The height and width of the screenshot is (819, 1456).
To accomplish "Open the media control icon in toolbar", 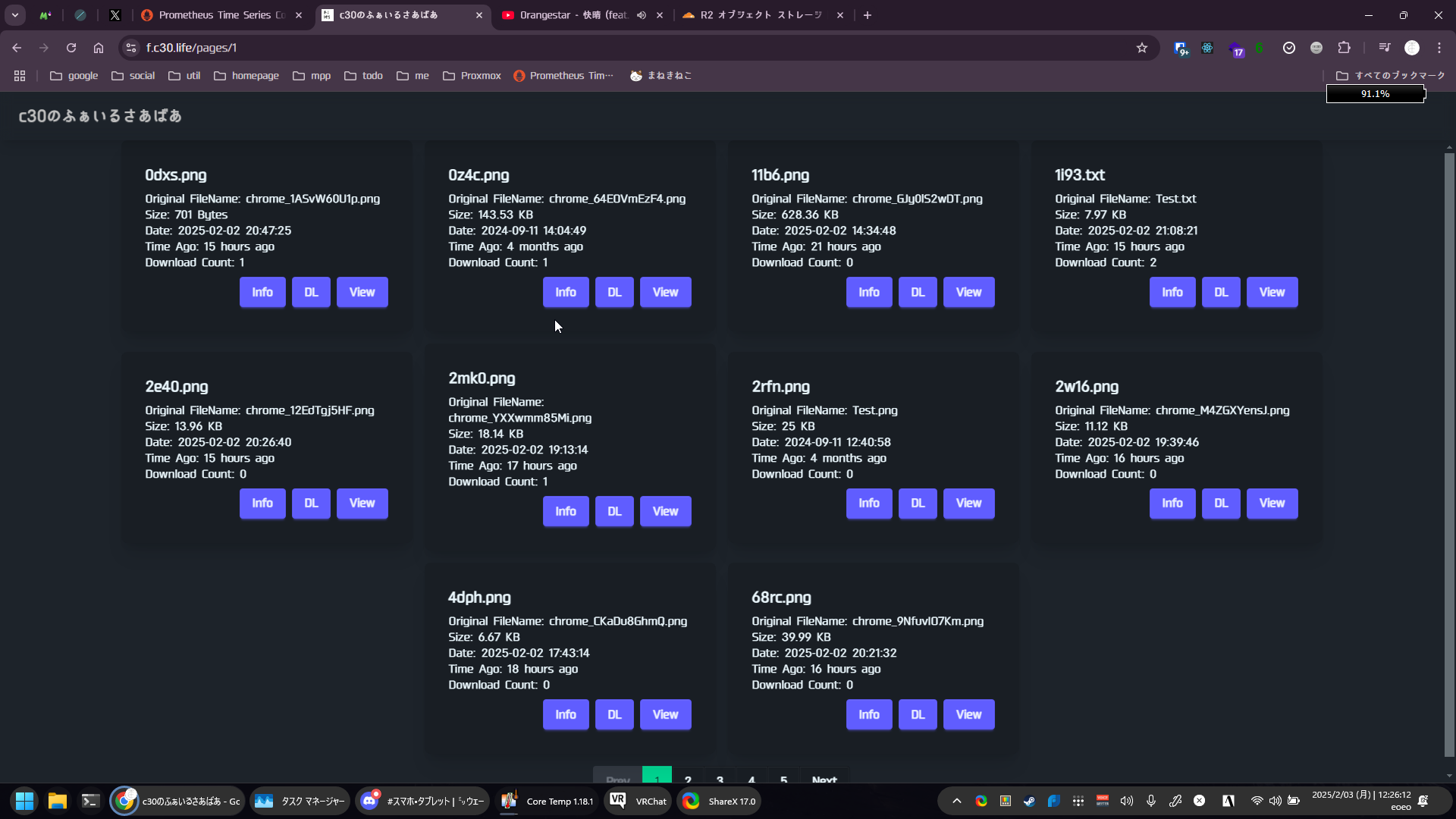I will pyautogui.click(x=1385, y=48).
